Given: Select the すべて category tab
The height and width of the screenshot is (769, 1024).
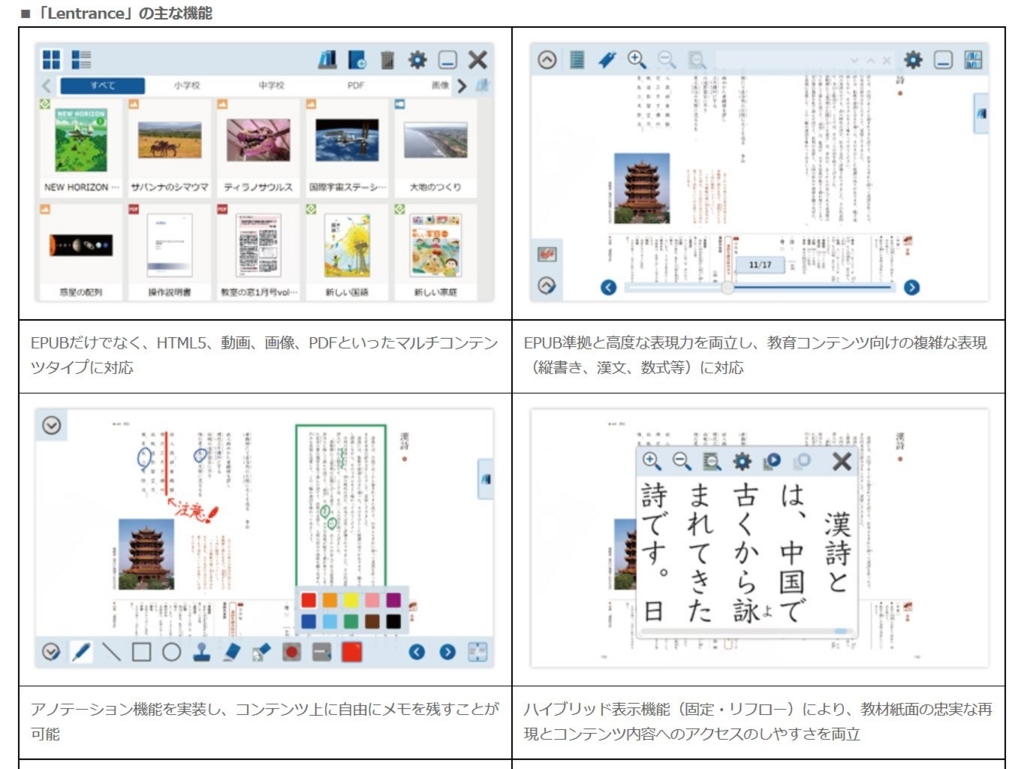Looking at the screenshot, I should [102, 86].
